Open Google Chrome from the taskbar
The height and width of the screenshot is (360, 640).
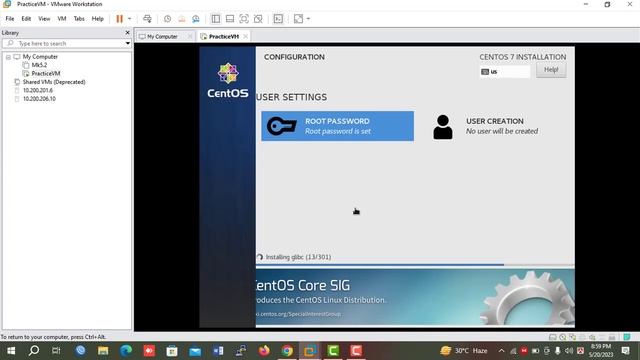287,351
